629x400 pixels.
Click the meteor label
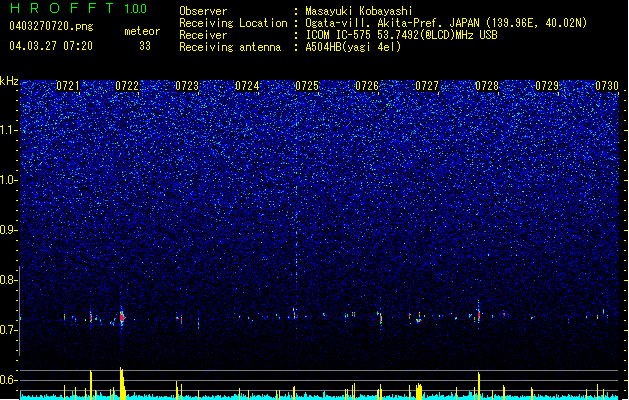(x=142, y=31)
